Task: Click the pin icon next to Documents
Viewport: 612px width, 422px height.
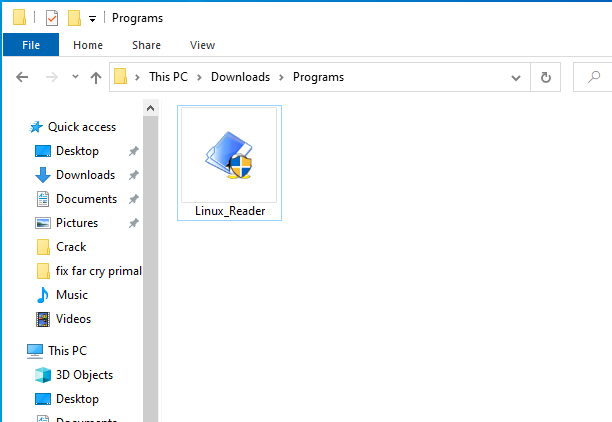Action: 133,199
